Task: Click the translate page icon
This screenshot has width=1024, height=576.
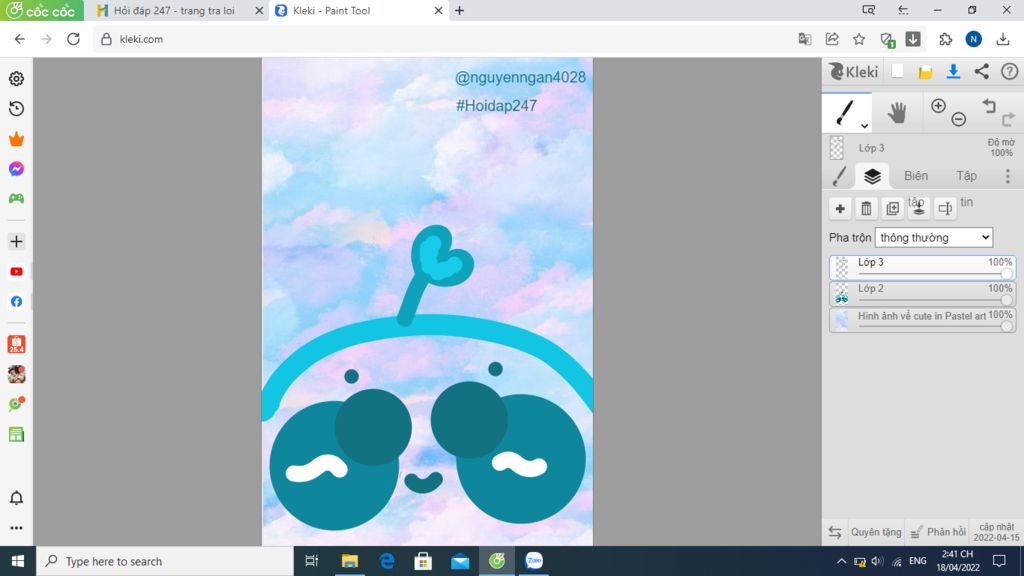Action: (805, 39)
